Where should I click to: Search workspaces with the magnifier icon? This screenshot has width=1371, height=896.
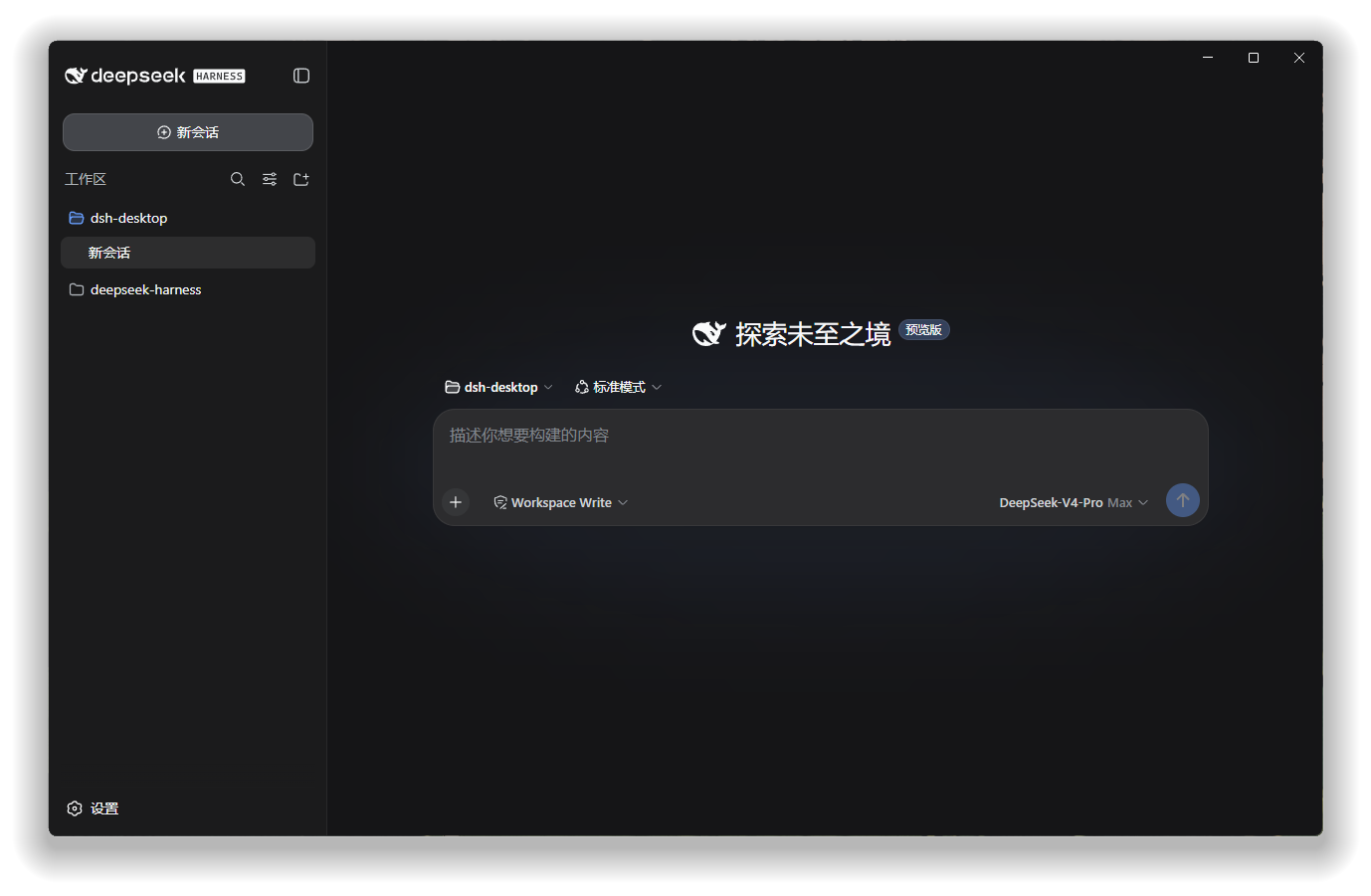[x=238, y=179]
